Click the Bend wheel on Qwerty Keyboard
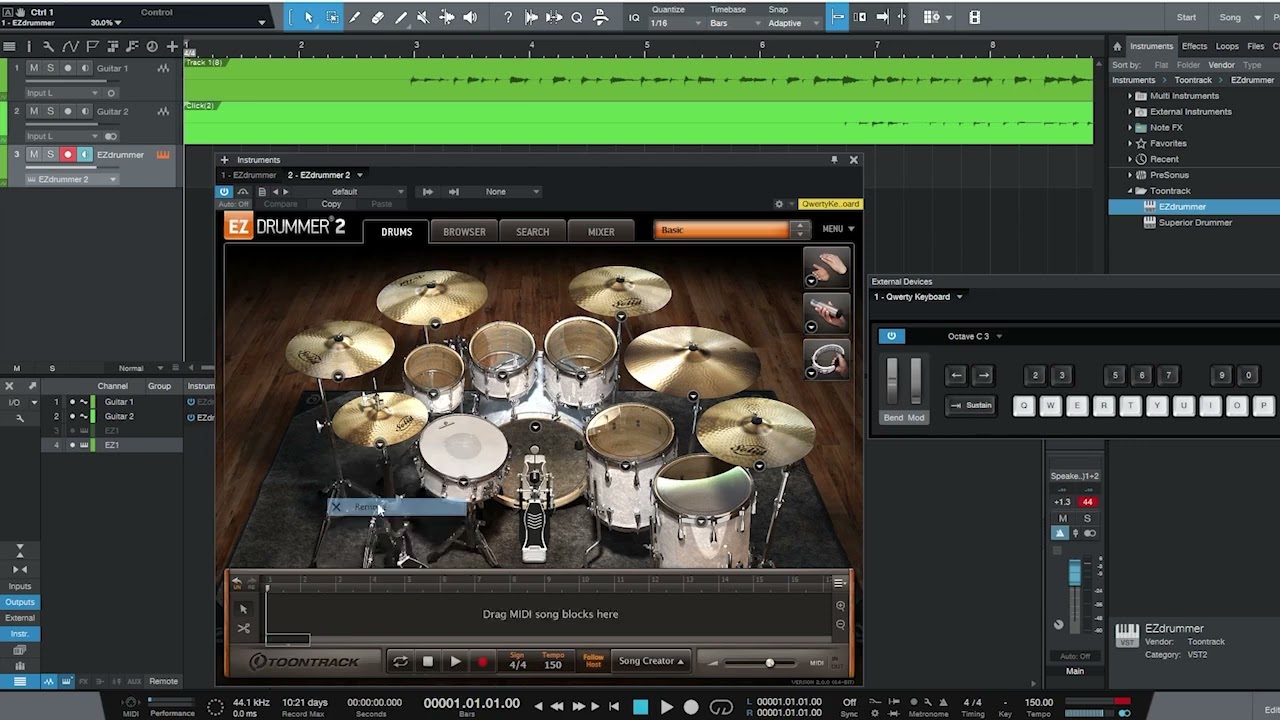Screen dimensions: 1280x720 coord(893,382)
